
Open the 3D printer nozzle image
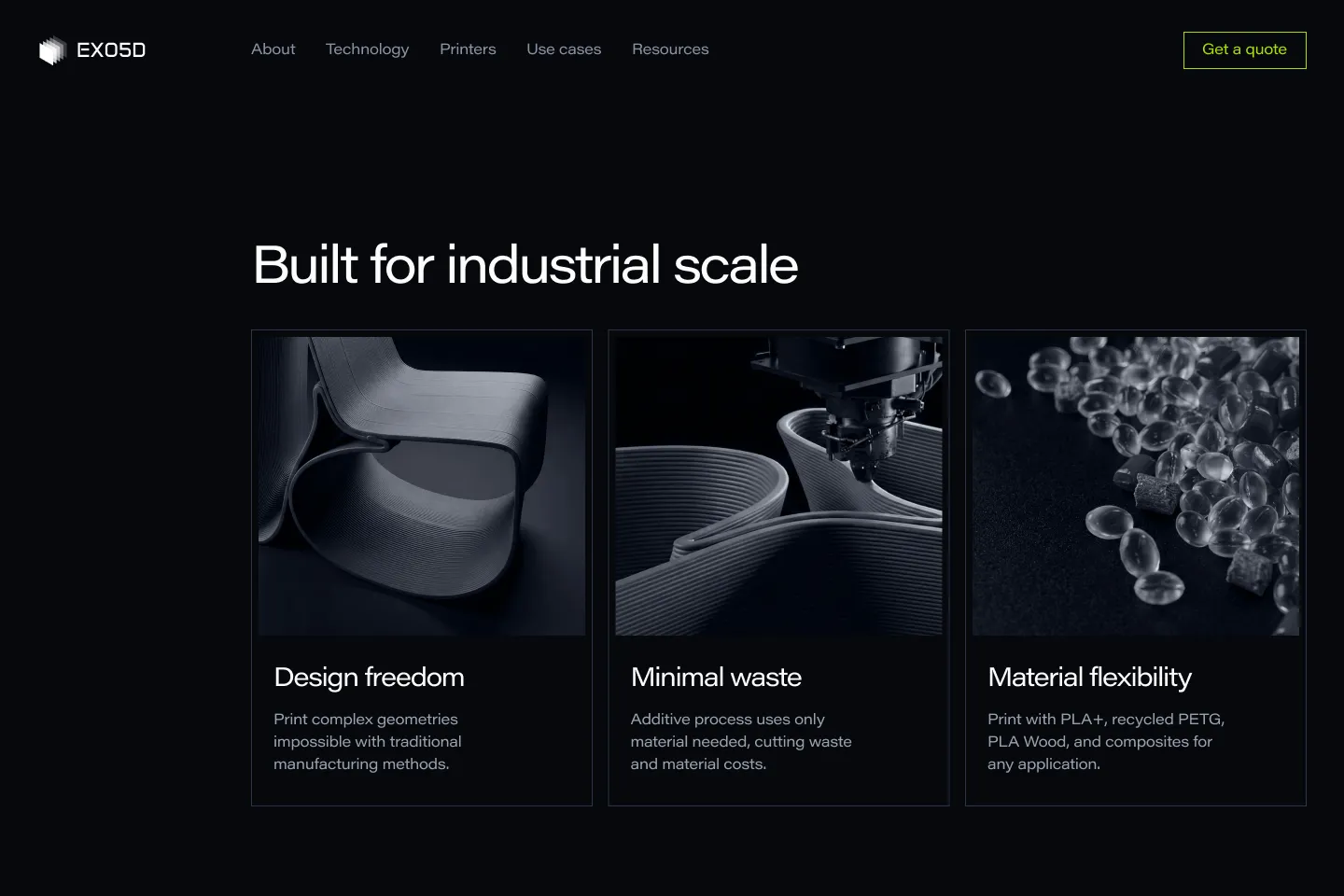(778, 486)
